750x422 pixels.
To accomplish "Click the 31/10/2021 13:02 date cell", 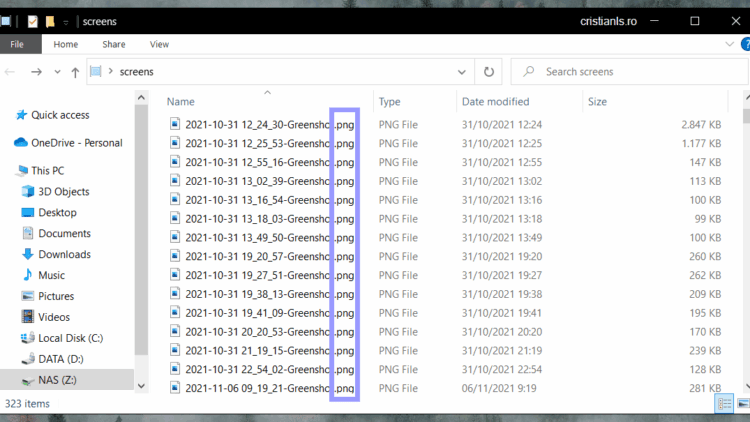I will (x=502, y=181).
